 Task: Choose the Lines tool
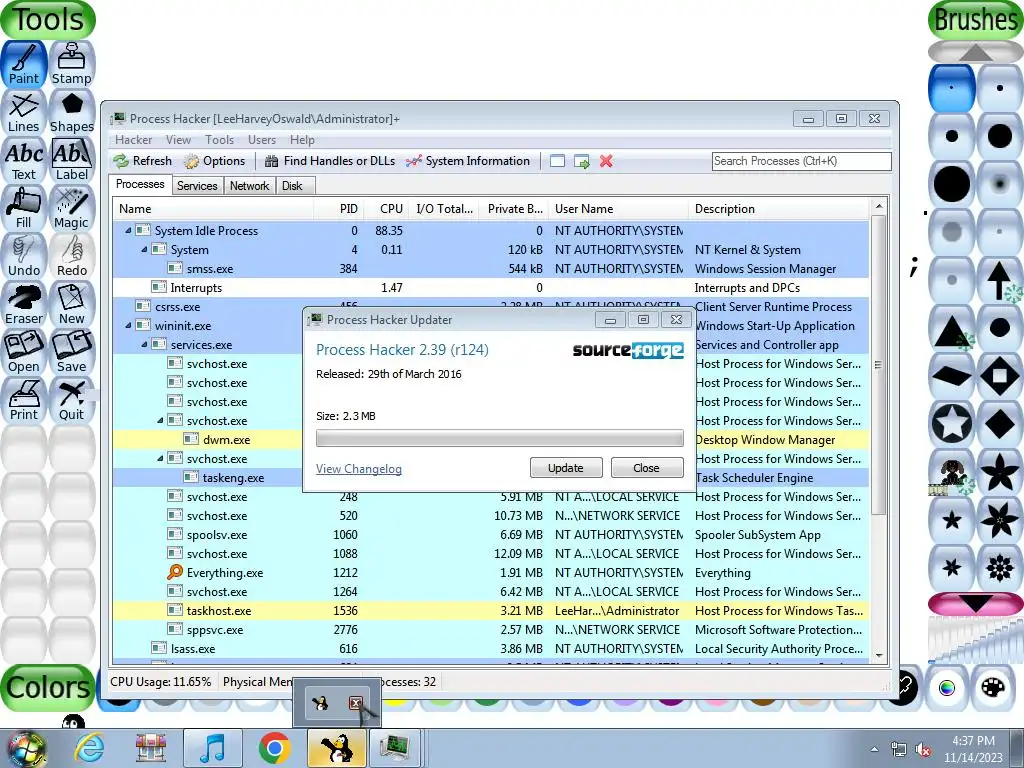pyautogui.click(x=24, y=112)
